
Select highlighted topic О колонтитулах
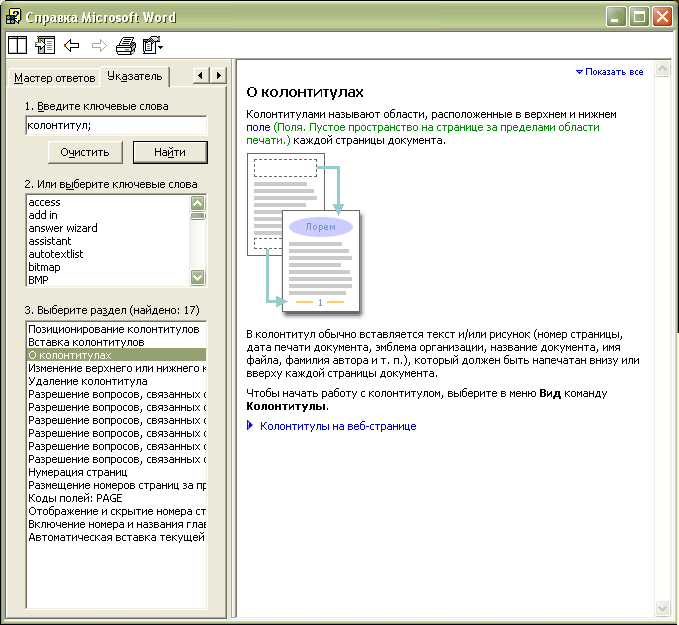click(116, 355)
